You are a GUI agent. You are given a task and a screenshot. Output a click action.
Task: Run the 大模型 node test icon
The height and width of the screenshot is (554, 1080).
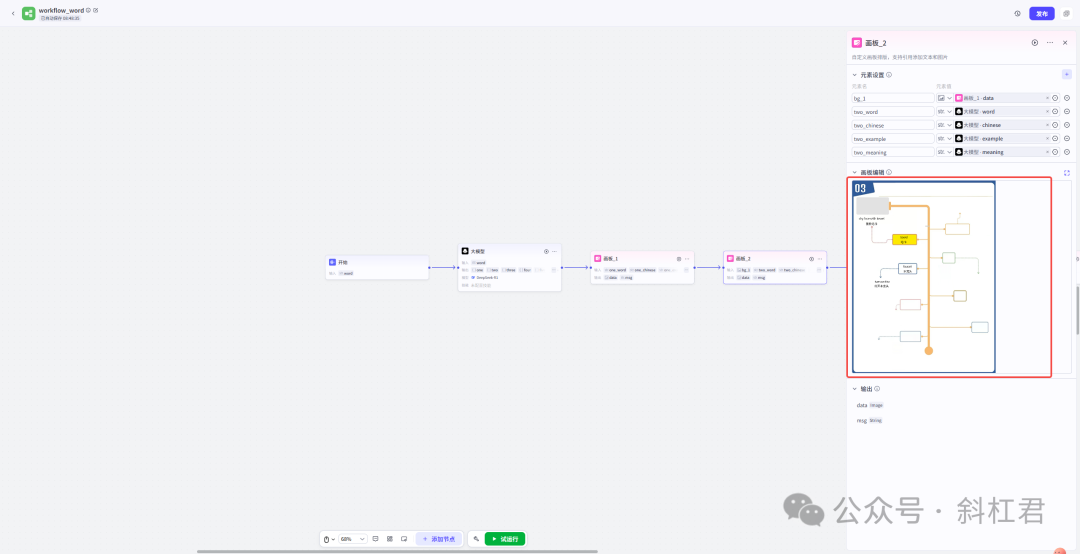pyautogui.click(x=546, y=252)
